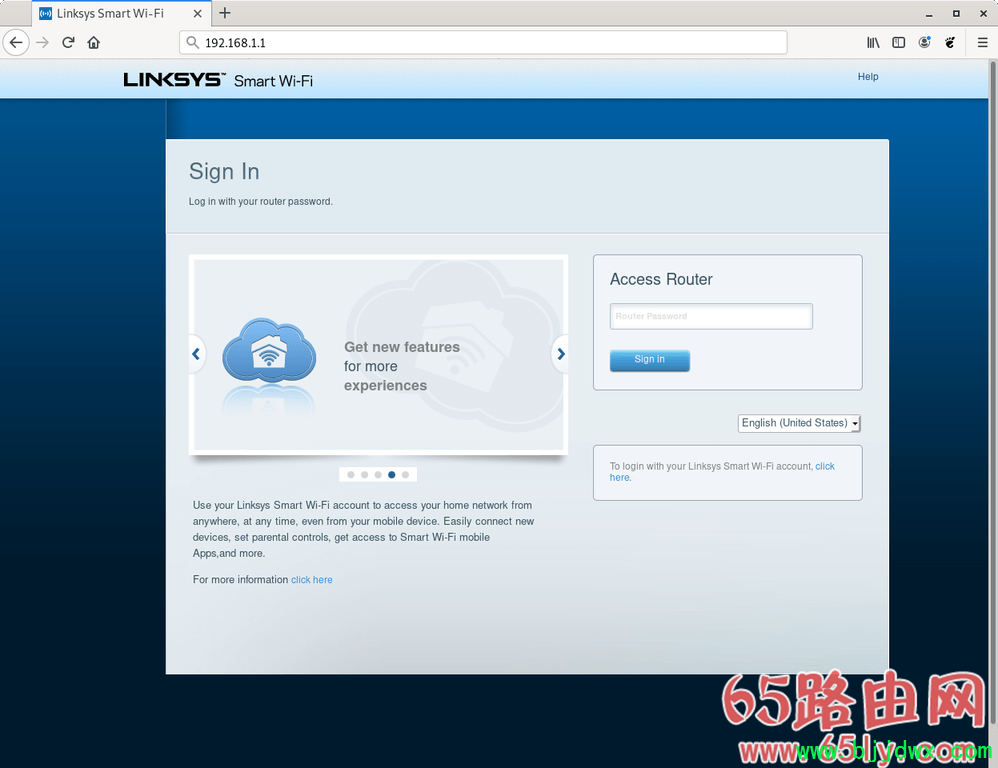
Task: Open the Firefox Library bookmarks icon
Action: tap(873, 43)
